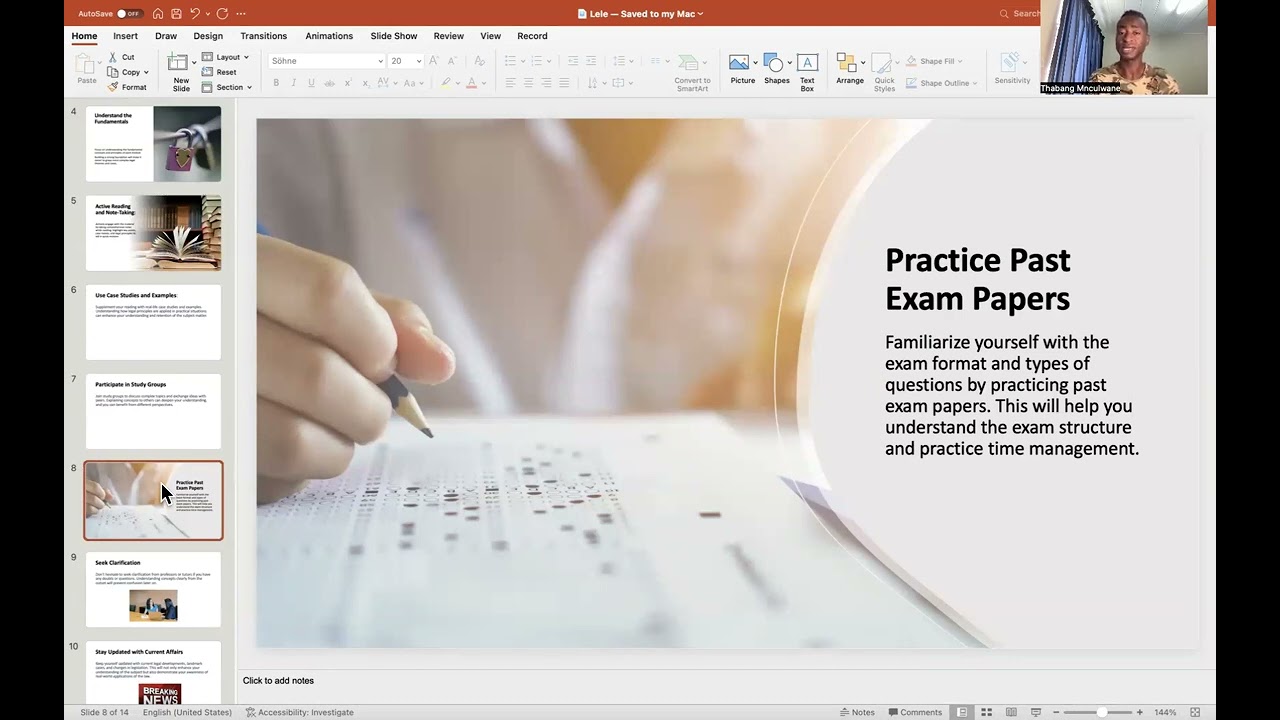1280x720 pixels.
Task: Open the Draw tab
Action: point(166,36)
